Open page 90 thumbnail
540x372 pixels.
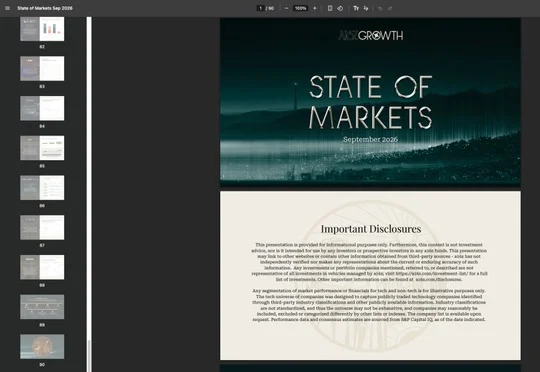coord(42,347)
